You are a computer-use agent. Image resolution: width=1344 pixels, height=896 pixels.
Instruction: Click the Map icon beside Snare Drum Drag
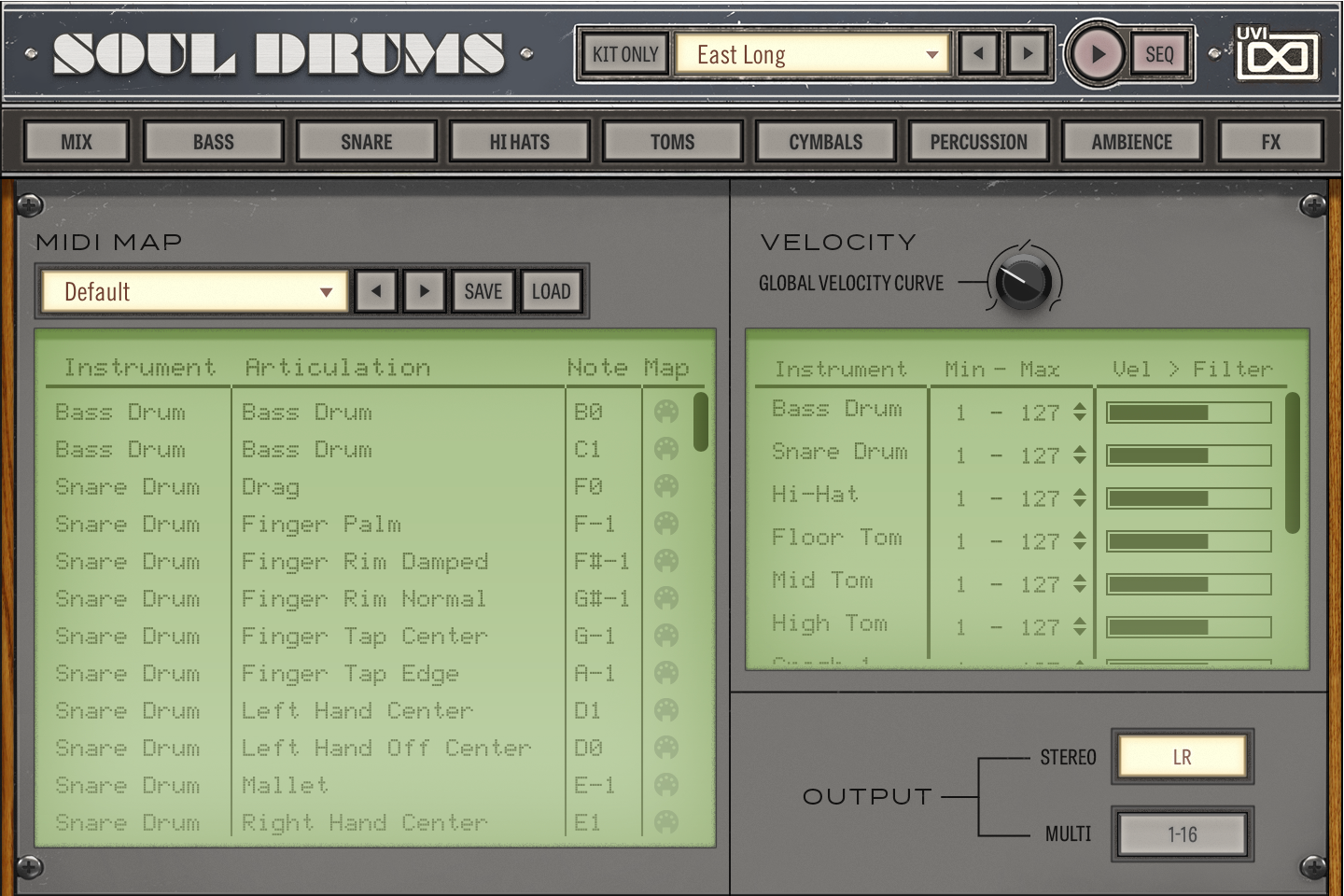(x=665, y=486)
